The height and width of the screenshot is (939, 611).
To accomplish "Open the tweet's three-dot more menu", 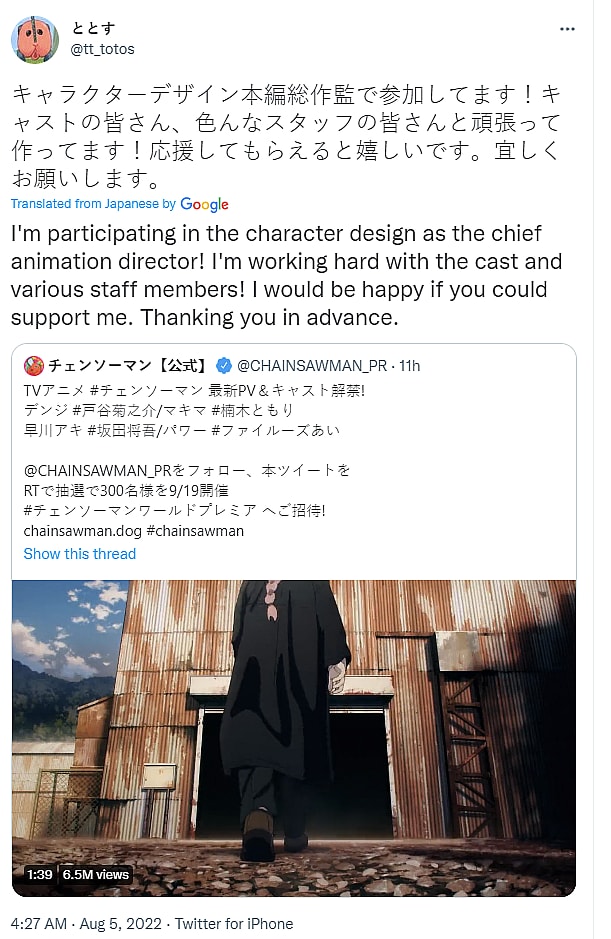I will point(568,29).
